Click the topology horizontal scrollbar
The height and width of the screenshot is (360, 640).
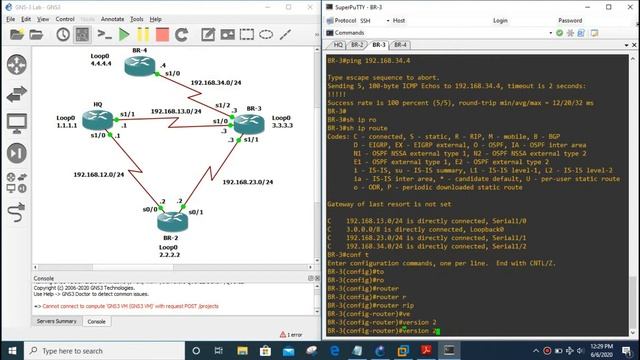173,267
